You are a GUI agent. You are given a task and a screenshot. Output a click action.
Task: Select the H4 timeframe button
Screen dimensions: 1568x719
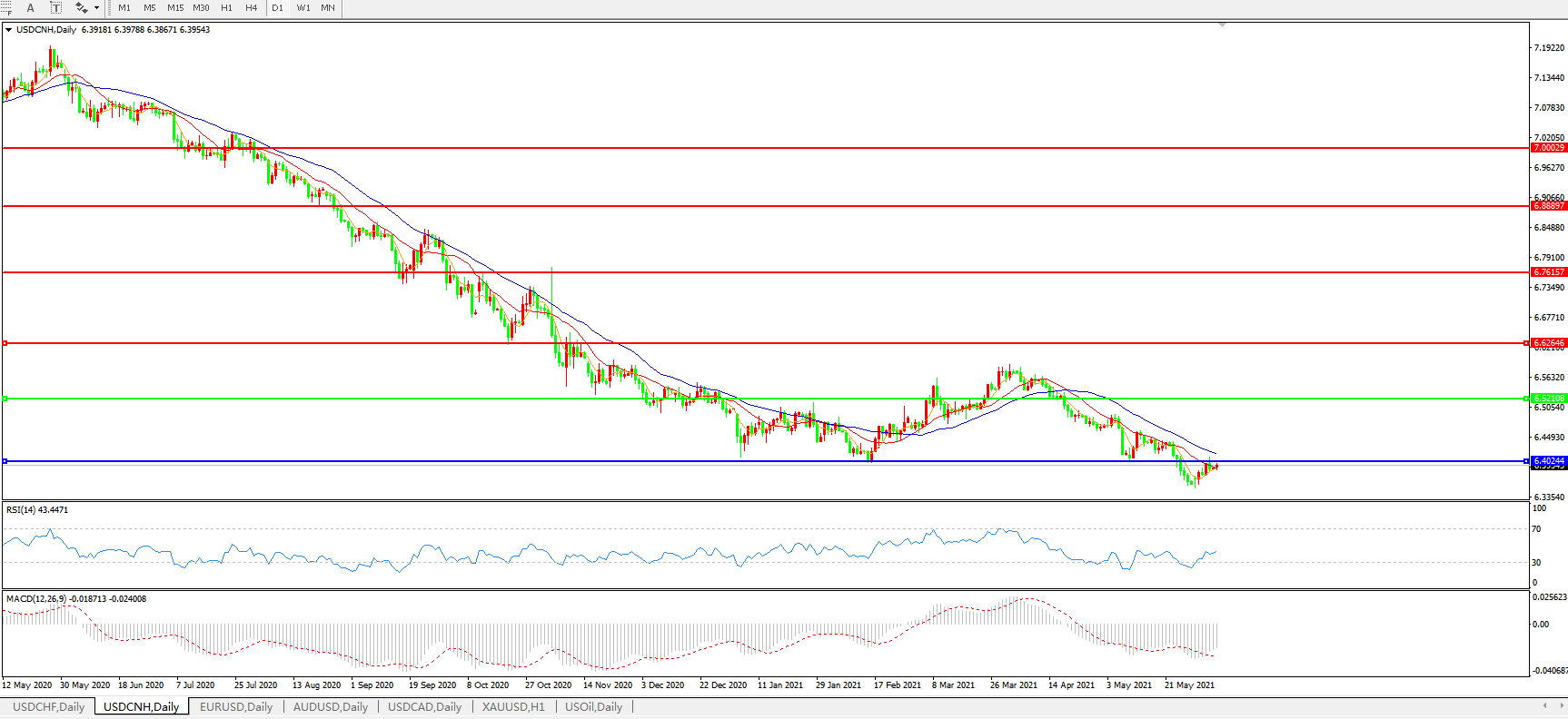point(252,8)
